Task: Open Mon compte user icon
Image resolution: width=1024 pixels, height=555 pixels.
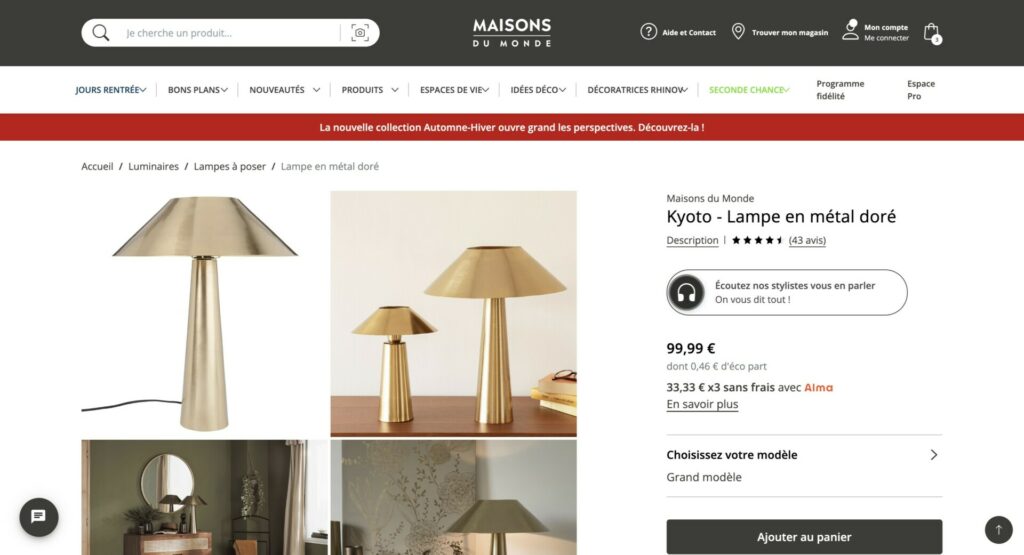Action: click(850, 30)
